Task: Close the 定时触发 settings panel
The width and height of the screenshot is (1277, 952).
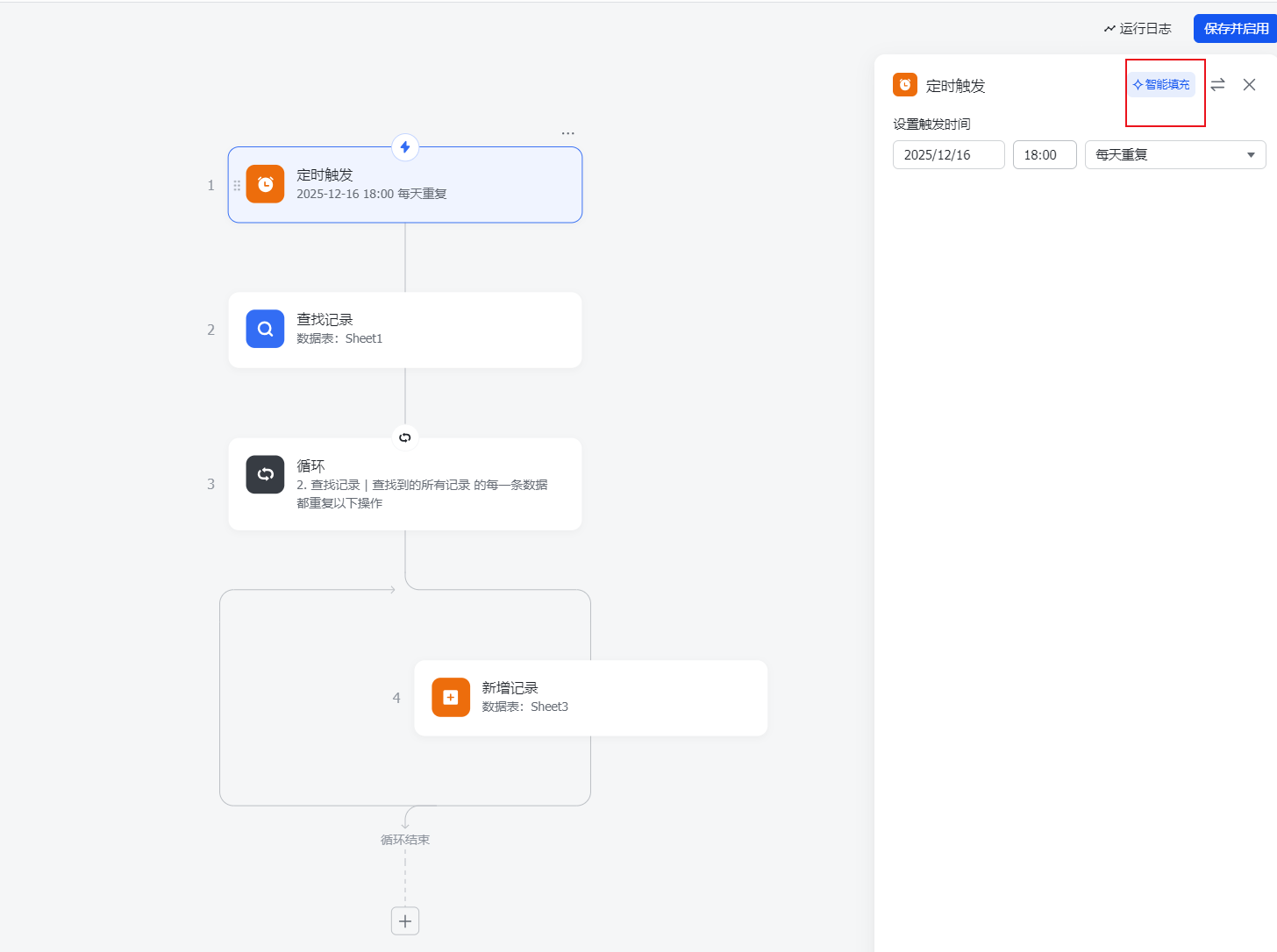Action: [x=1249, y=85]
